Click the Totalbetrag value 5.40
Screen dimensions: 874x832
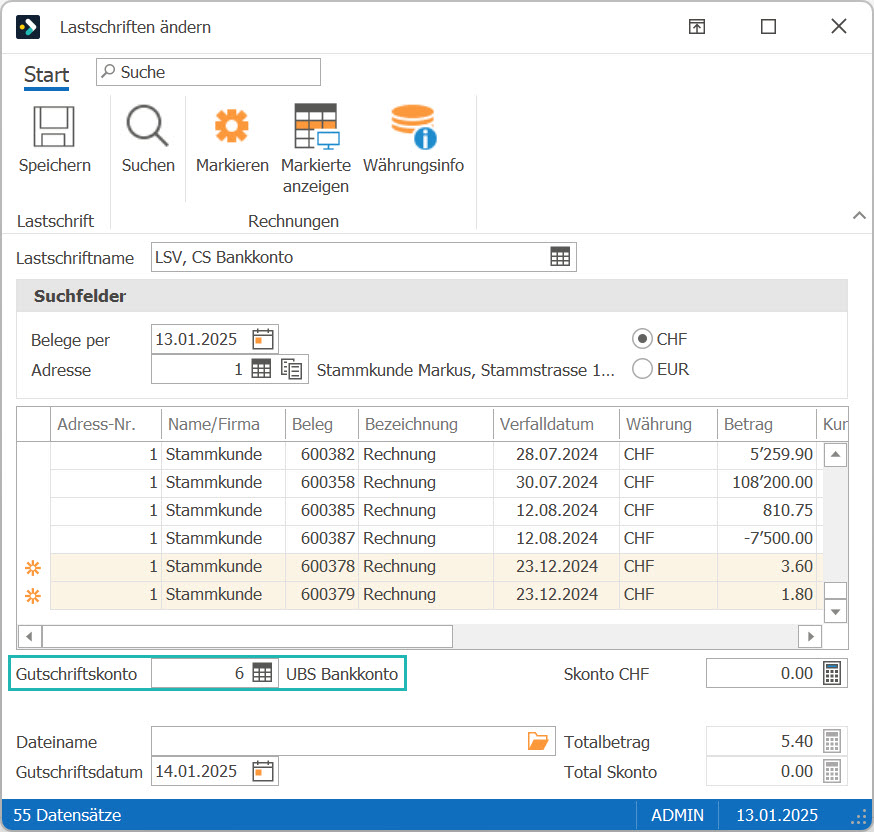(797, 741)
